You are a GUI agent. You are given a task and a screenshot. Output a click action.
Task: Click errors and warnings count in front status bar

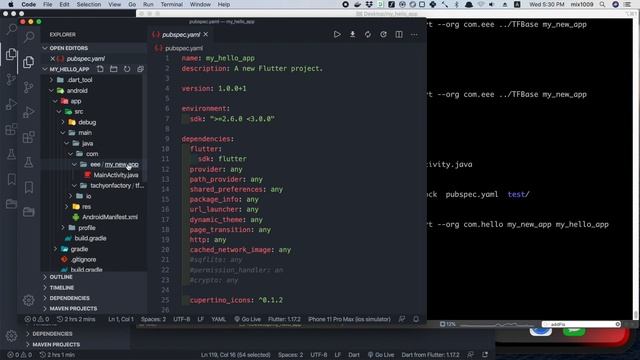[x=37, y=319]
